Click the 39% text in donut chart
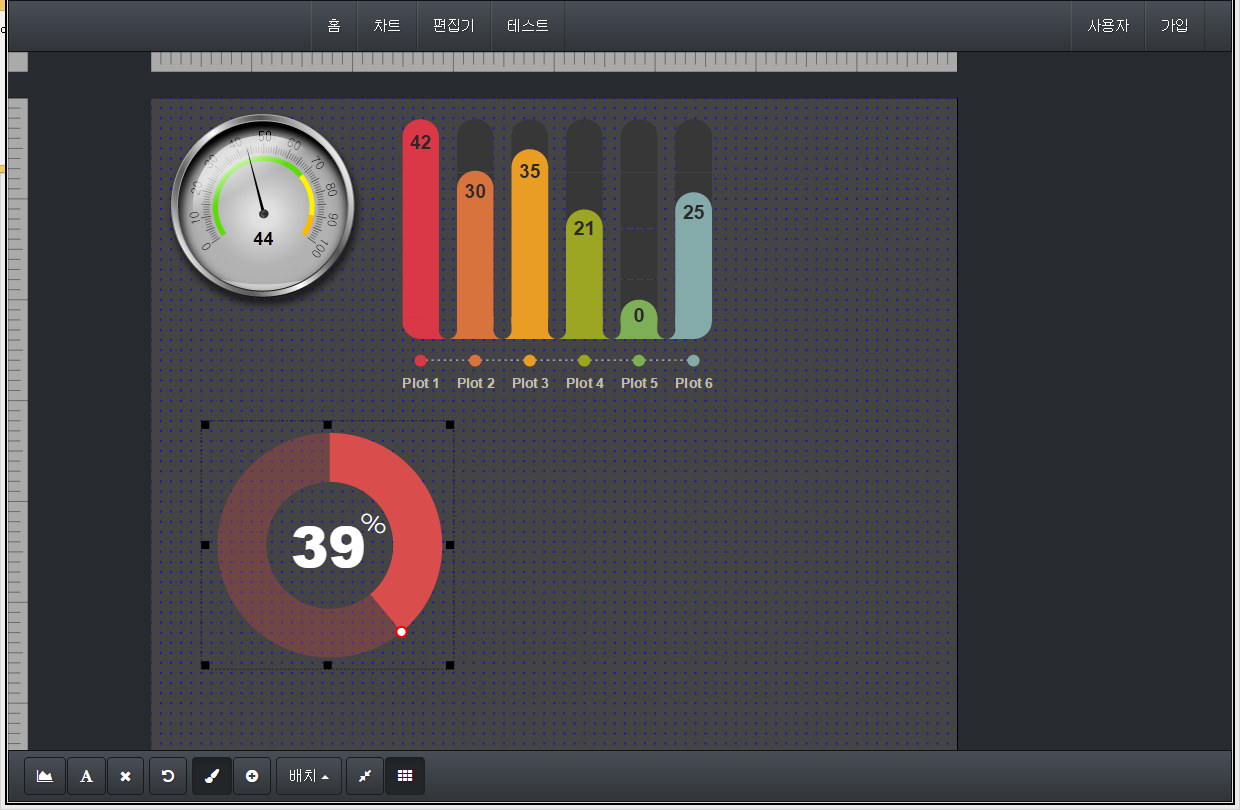The image size is (1240, 810). click(338, 543)
